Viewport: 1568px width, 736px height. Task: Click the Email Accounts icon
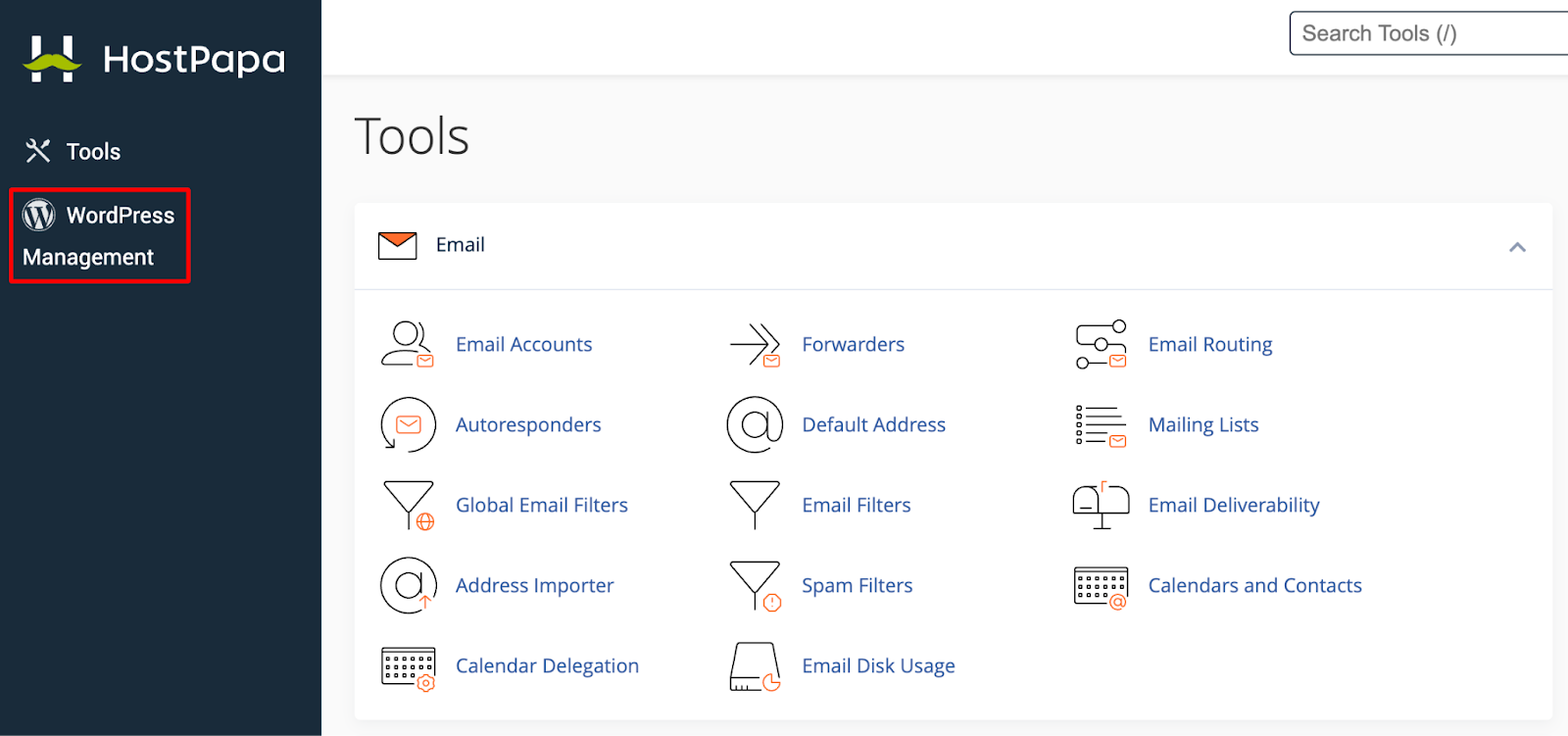click(408, 344)
